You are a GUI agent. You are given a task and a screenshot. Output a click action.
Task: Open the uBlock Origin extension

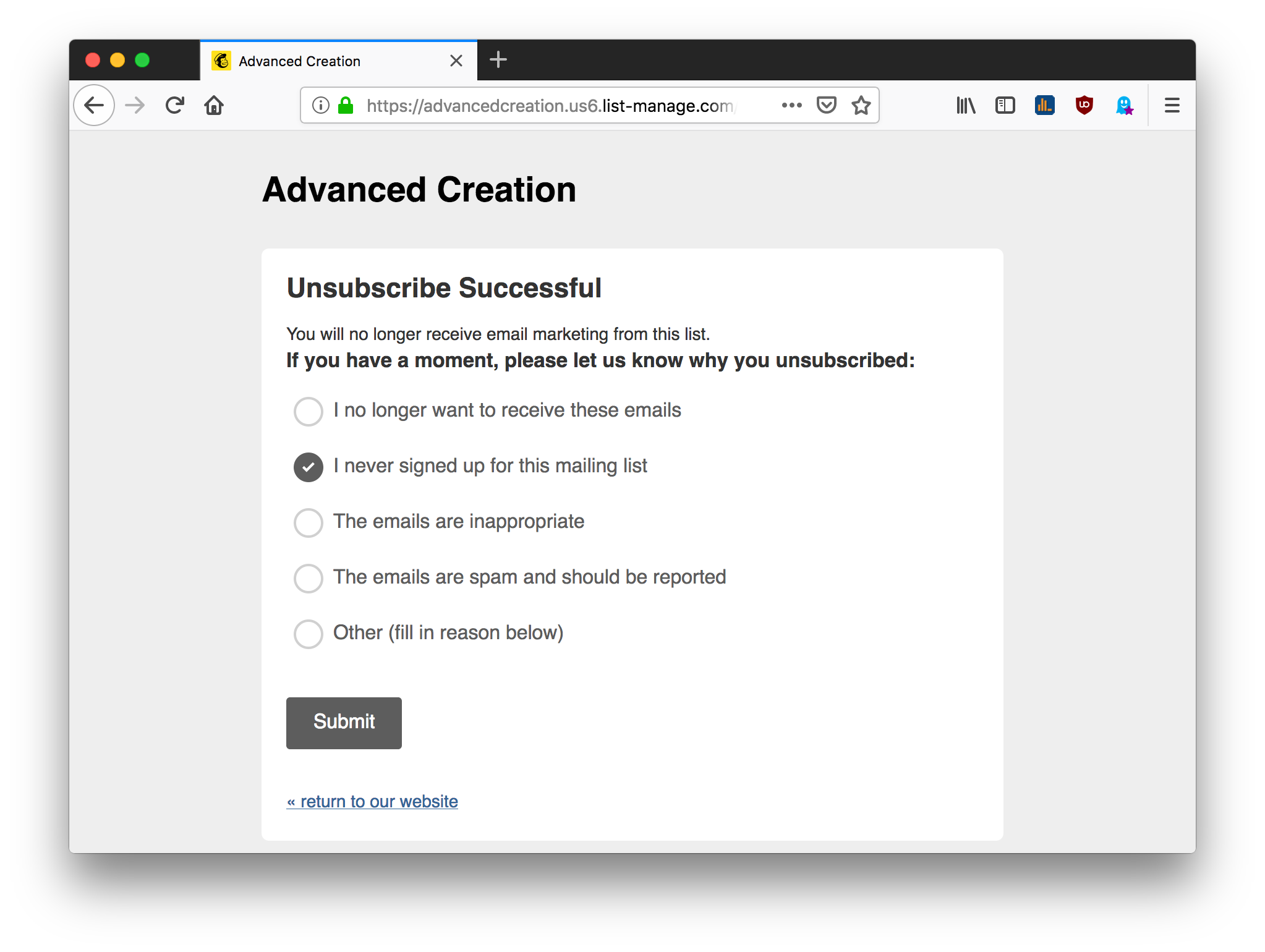pyautogui.click(x=1084, y=105)
